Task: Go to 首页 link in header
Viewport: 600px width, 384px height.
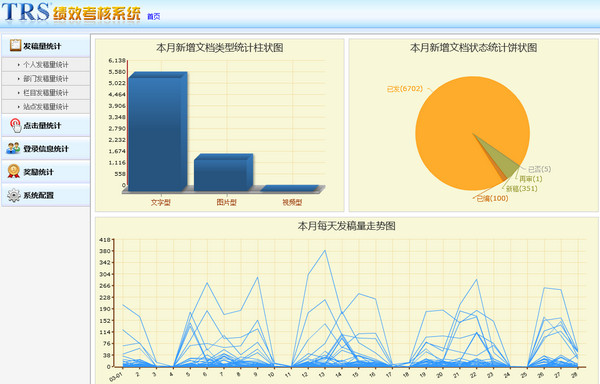Action: click(153, 16)
